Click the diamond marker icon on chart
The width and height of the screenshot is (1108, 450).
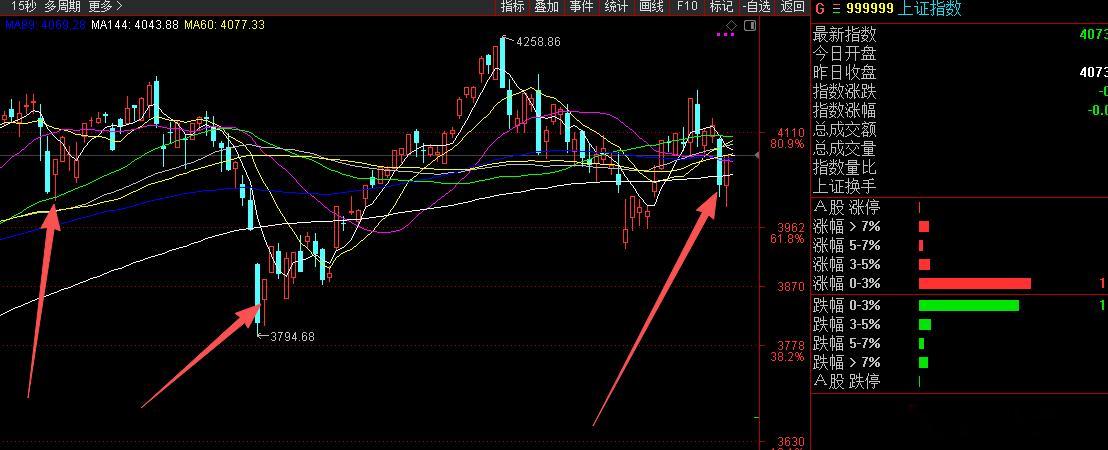point(731,25)
